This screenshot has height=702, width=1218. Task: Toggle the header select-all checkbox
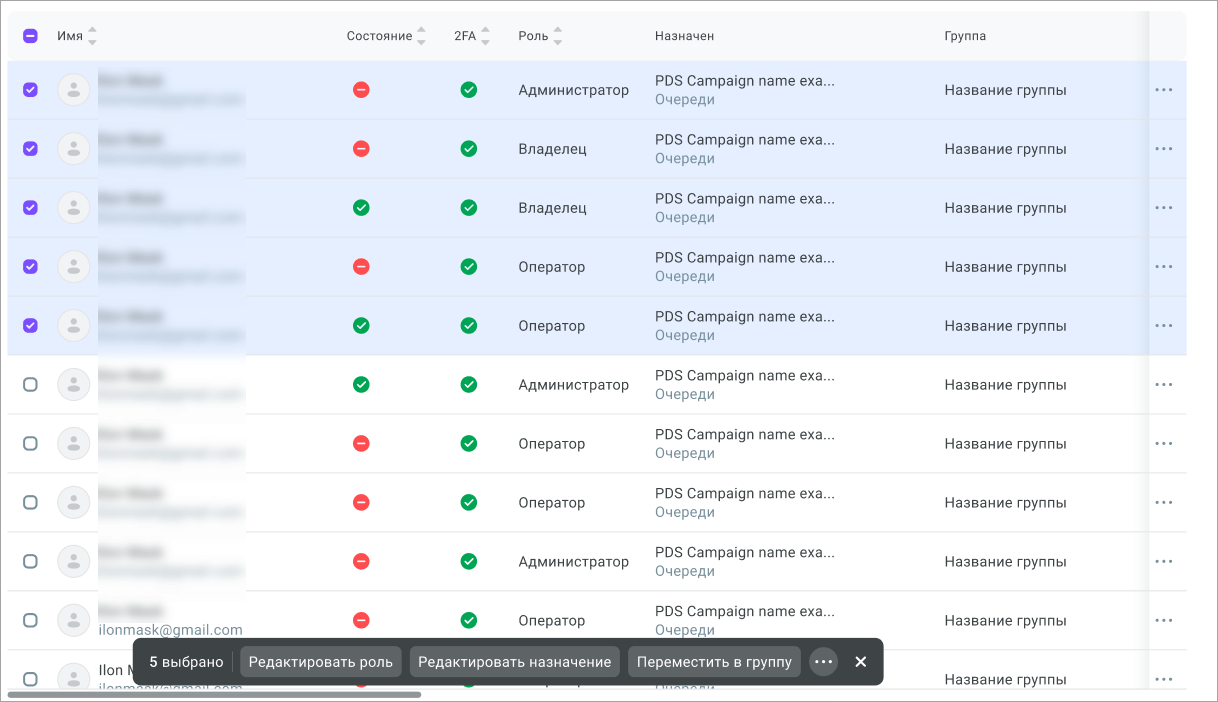tap(30, 36)
